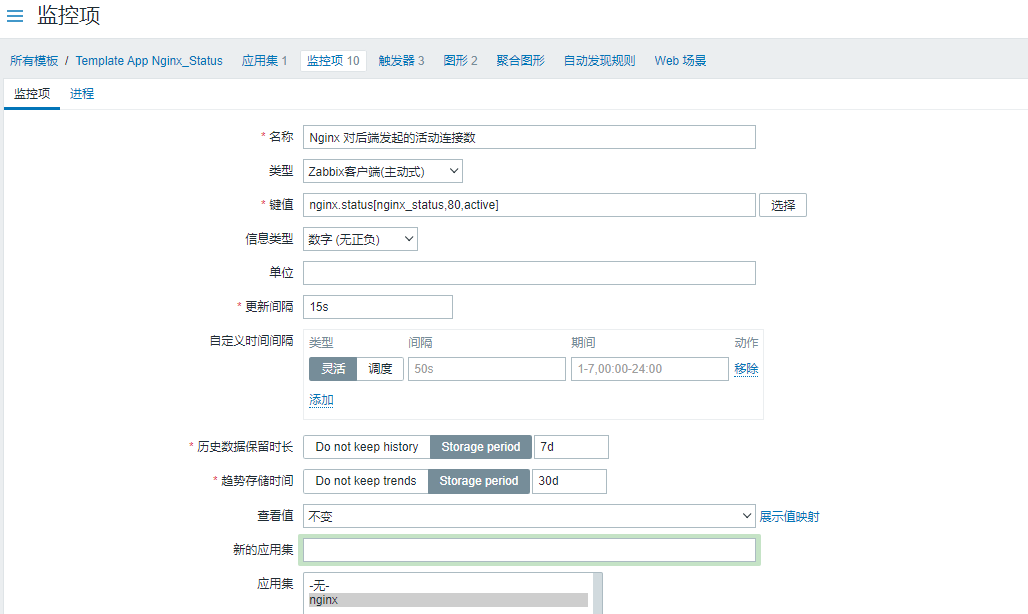The image size is (1028, 614).
Task: Switch to the 进程 tab
Action: (82, 94)
